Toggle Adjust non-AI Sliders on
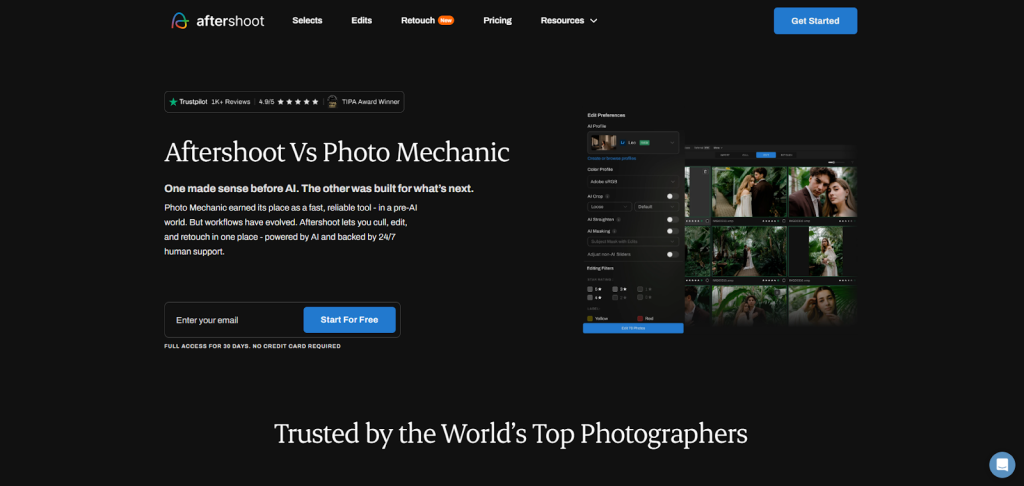Screen dimensions: 1024x486 672,254
